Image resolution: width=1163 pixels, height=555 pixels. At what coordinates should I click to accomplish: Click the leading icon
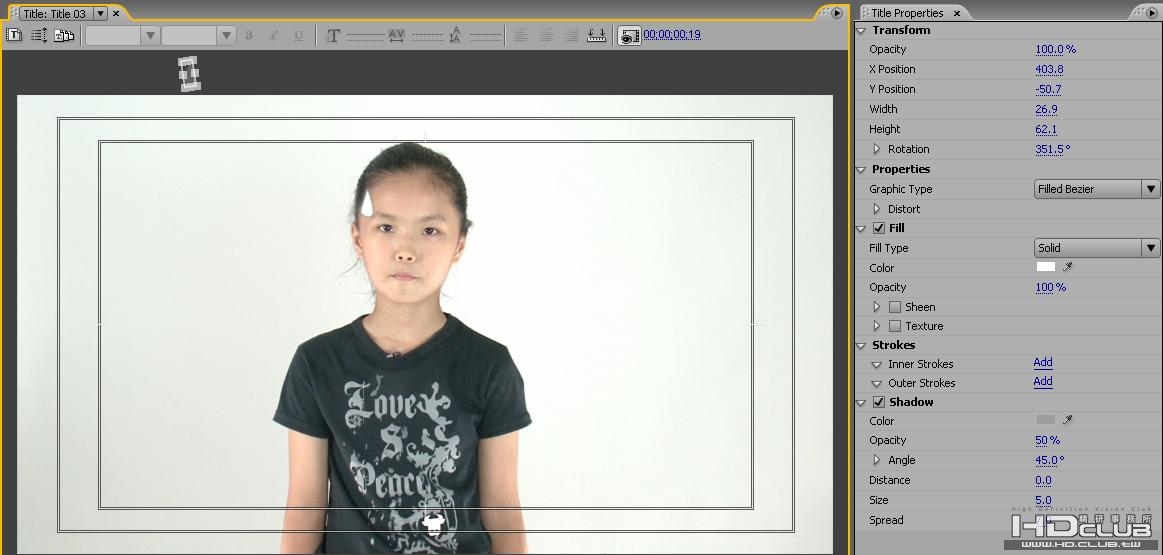coord(455,35)
